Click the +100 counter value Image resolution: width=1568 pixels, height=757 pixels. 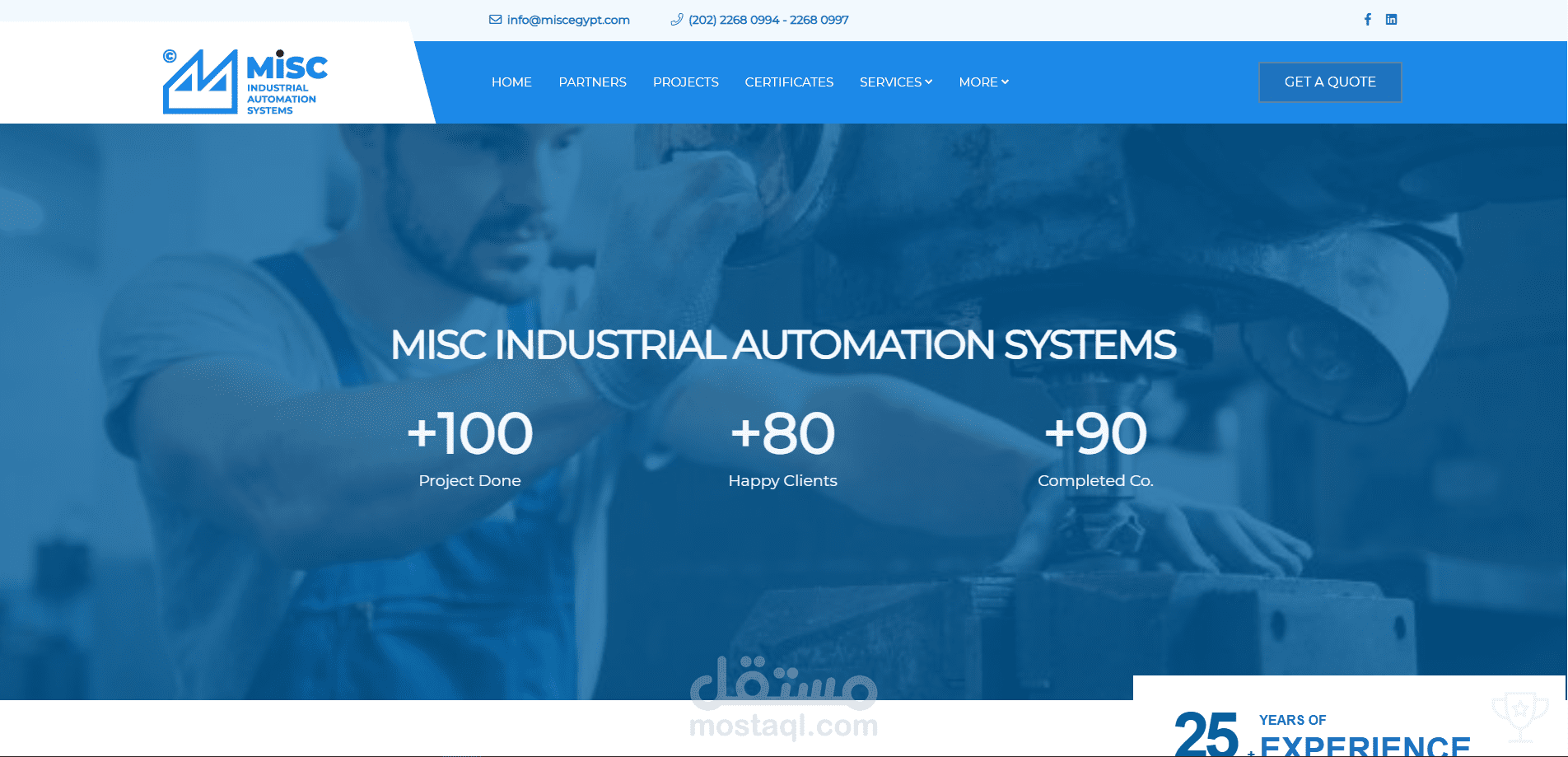(x=470, y=433)
